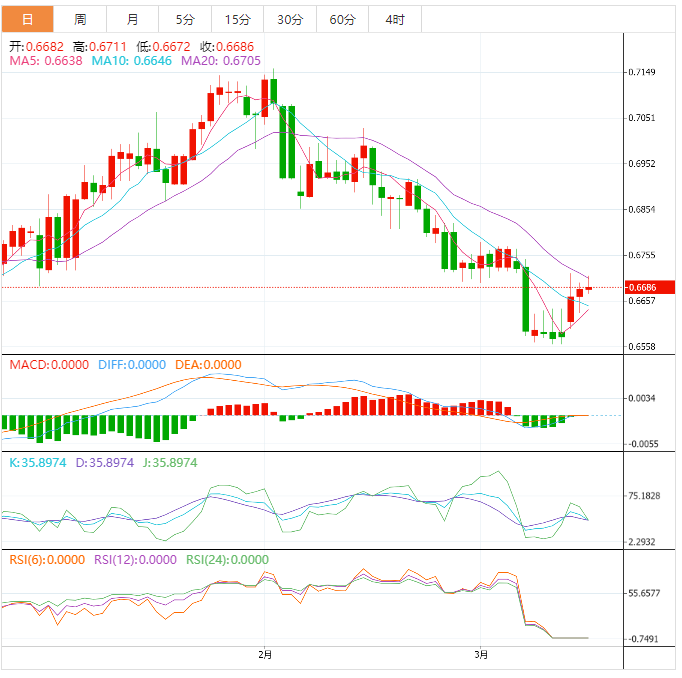Viewport: 682px width, 678px height.
Task: Click the 3月 date axis marker
Action: point(482,655)
